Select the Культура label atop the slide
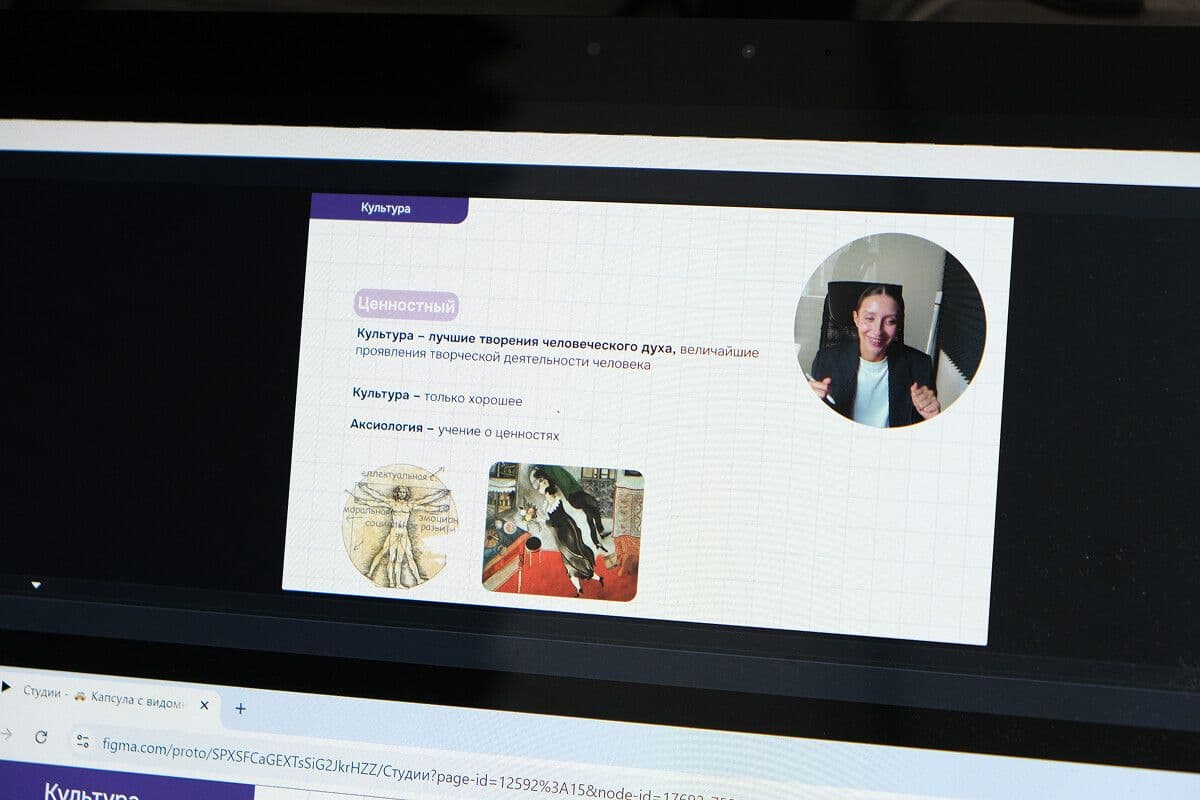 [386, 208]
